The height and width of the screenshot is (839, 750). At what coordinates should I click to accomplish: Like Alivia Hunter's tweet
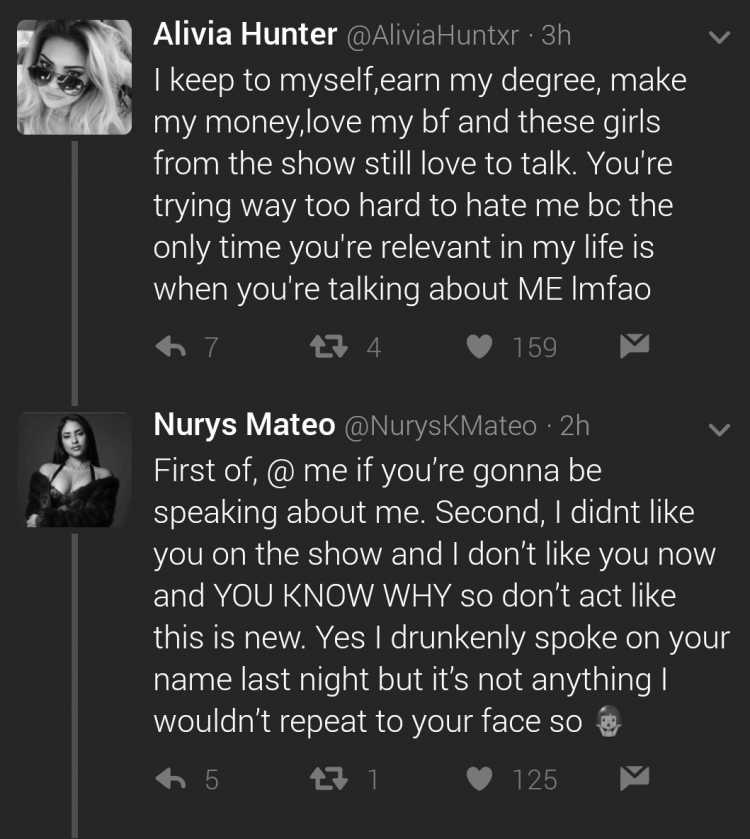tap(479, 346)
